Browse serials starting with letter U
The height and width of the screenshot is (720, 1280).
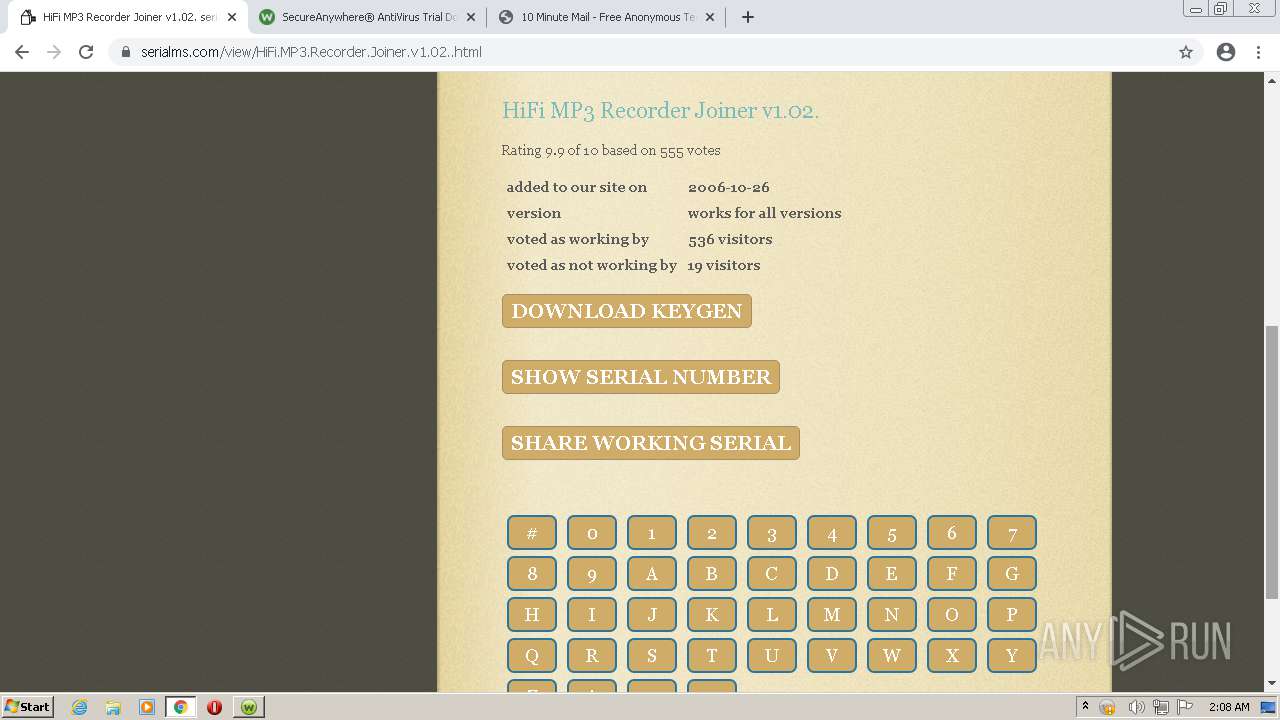772,656
